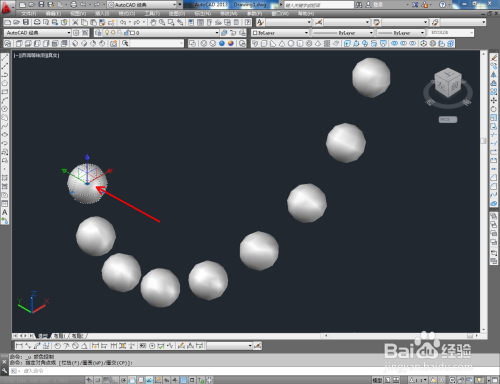
Task: Click the WCS label below the ViewCube
Action: (448, 119)
